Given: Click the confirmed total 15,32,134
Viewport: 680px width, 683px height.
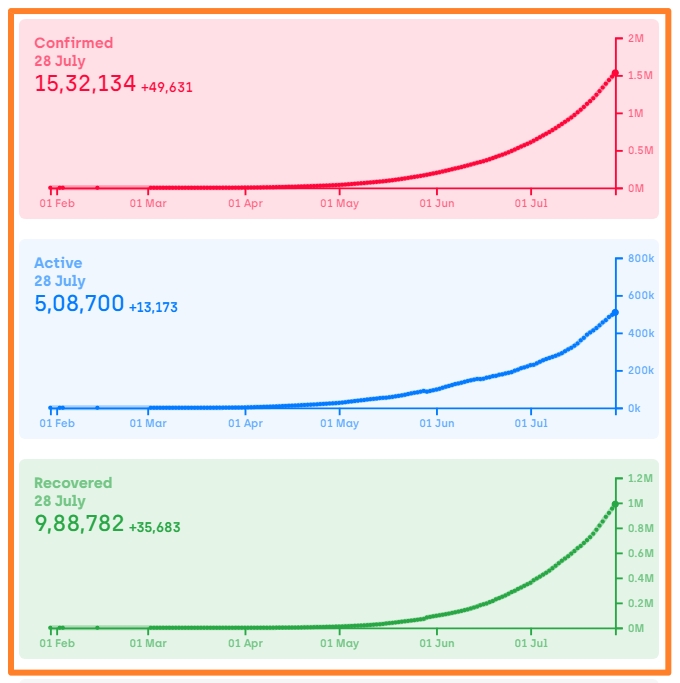Looking at the screenshot, I should 85,84.
